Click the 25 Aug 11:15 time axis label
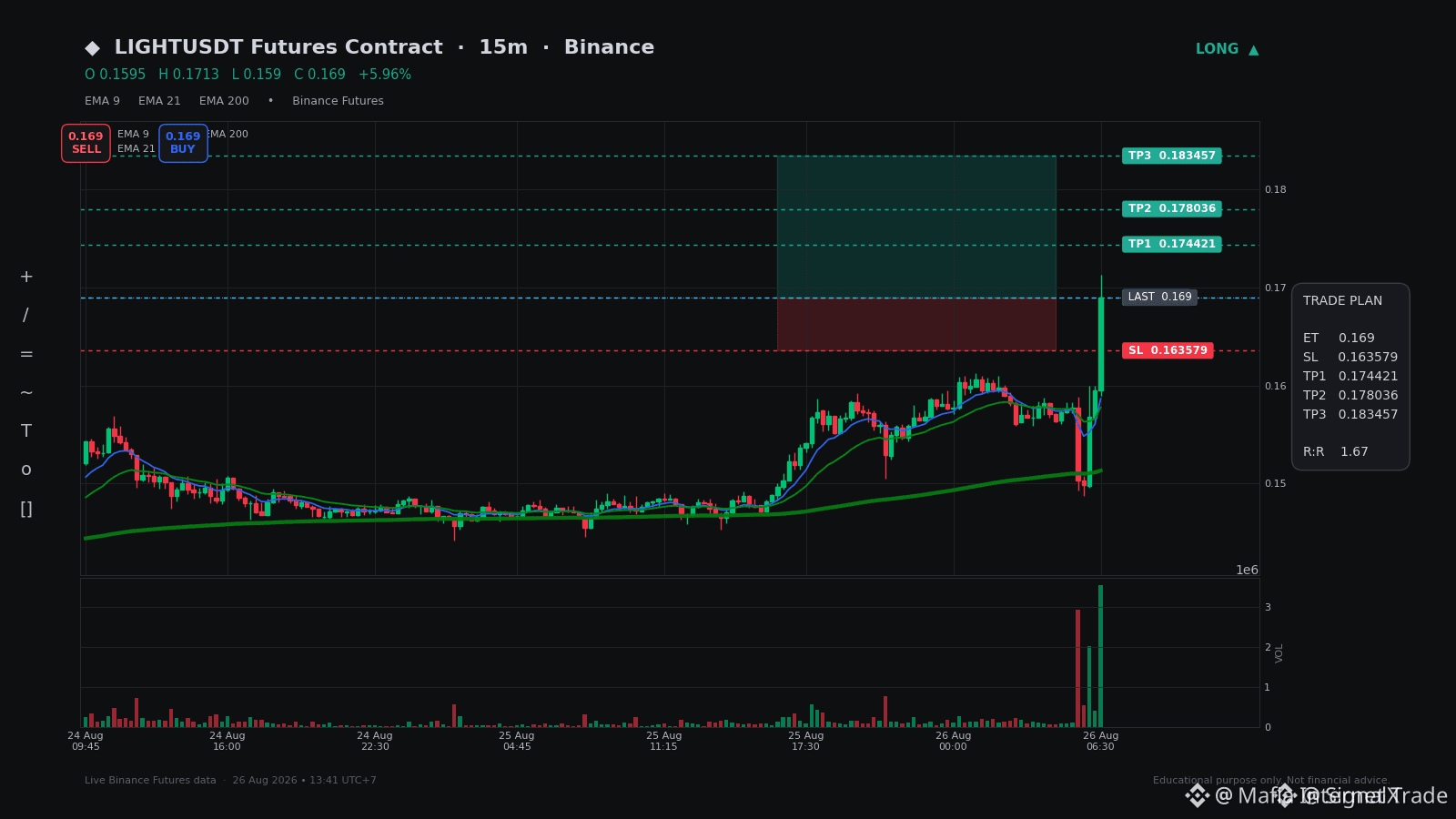Viewport: 1456px width, 819px height. coord(664,742)
